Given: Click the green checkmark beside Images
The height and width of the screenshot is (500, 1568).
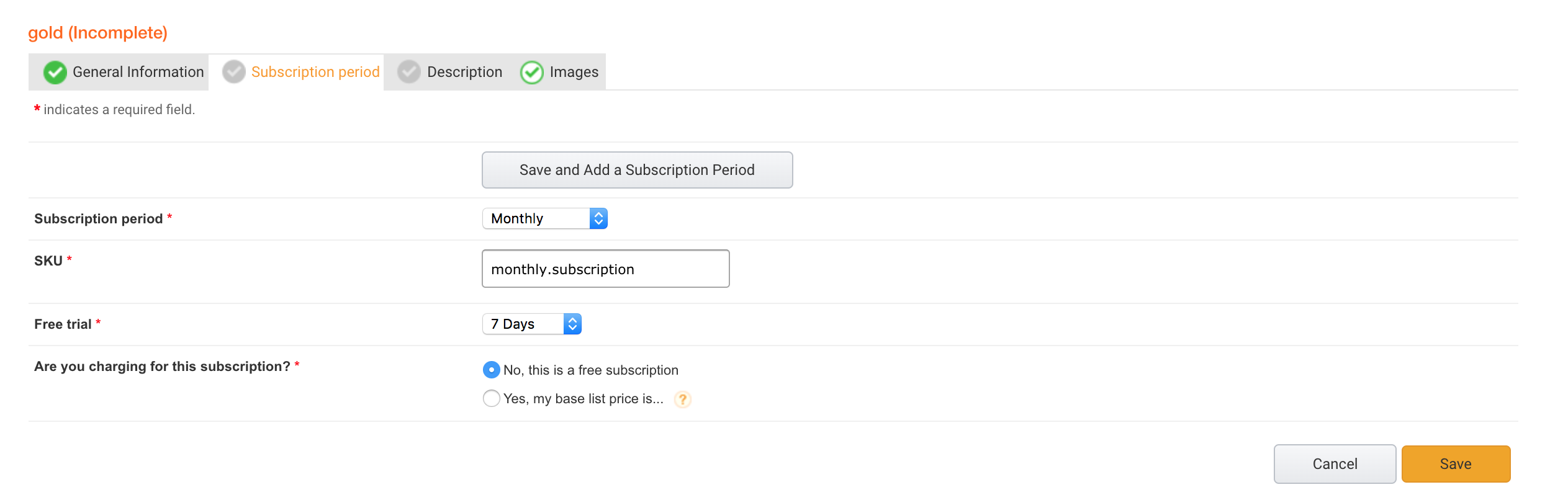Looking at the screenshot, I should click(532, 72).
